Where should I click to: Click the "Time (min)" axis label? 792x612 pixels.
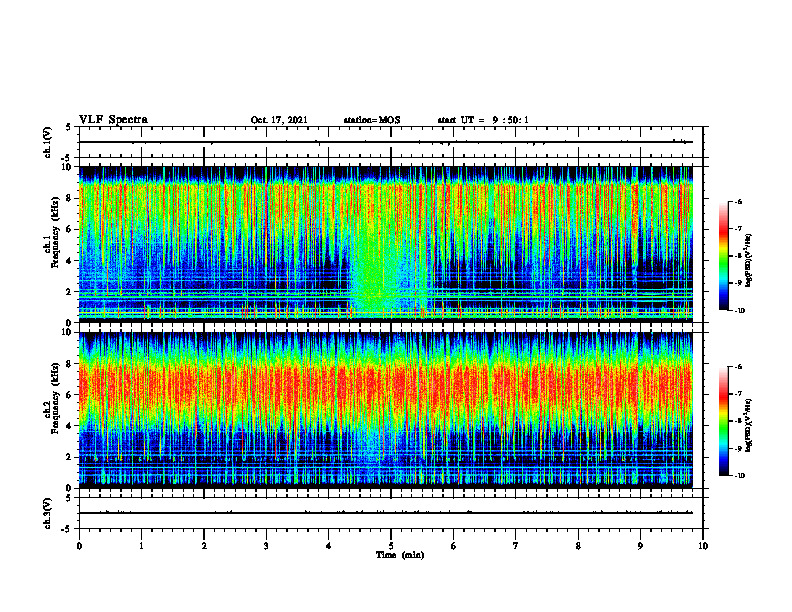(x=400, y=555)
